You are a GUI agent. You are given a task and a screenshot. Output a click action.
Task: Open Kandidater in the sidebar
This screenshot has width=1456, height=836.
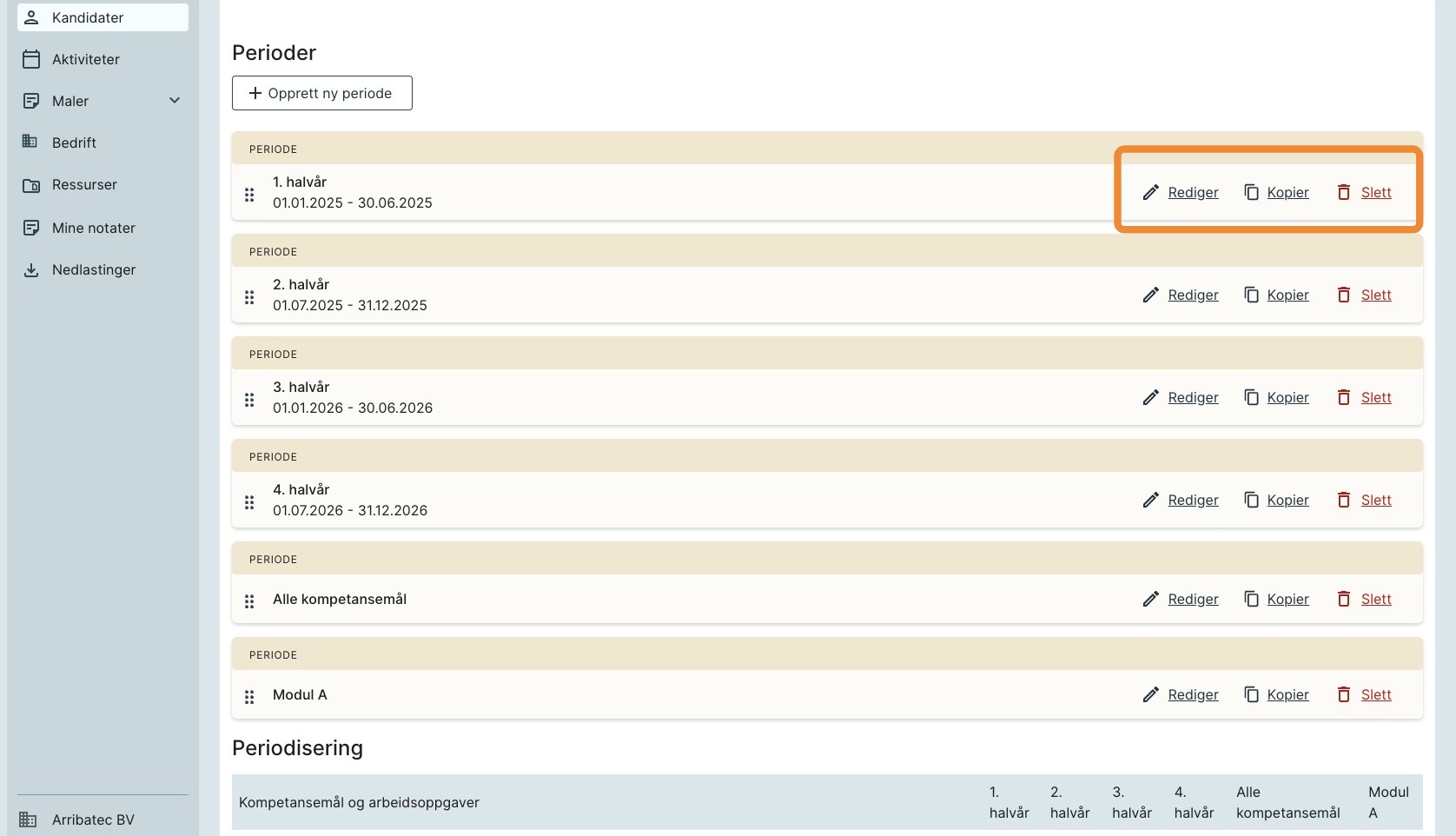(87, 17)
